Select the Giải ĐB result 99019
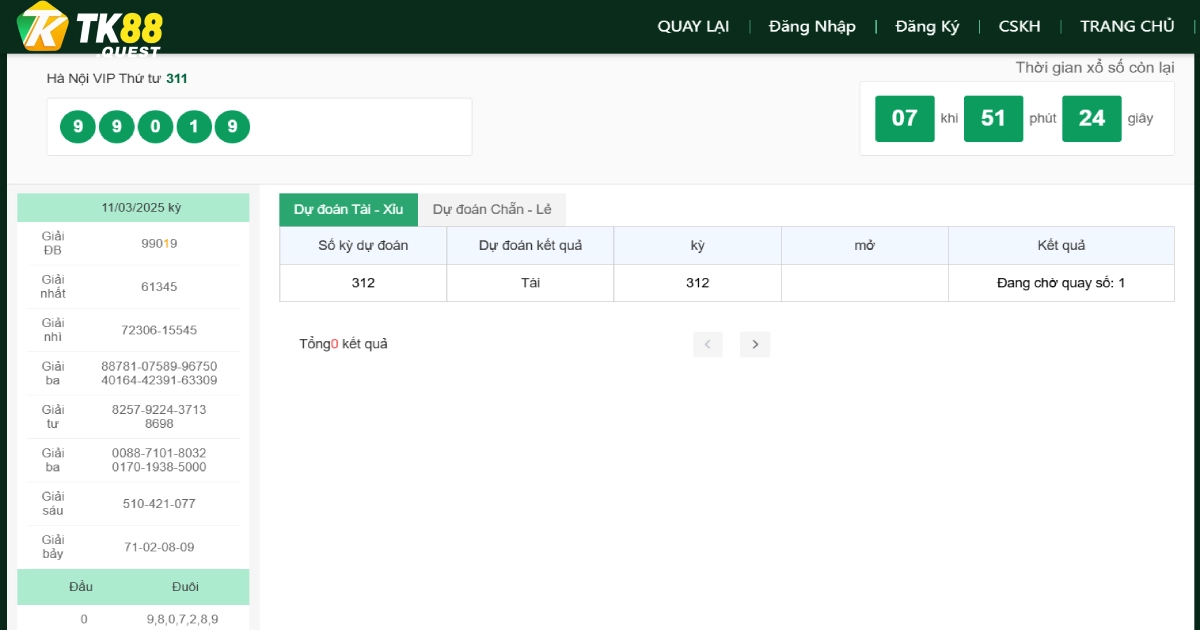Screen dimensions: 1200x630 pyautogui.click(x=159, y=243)
